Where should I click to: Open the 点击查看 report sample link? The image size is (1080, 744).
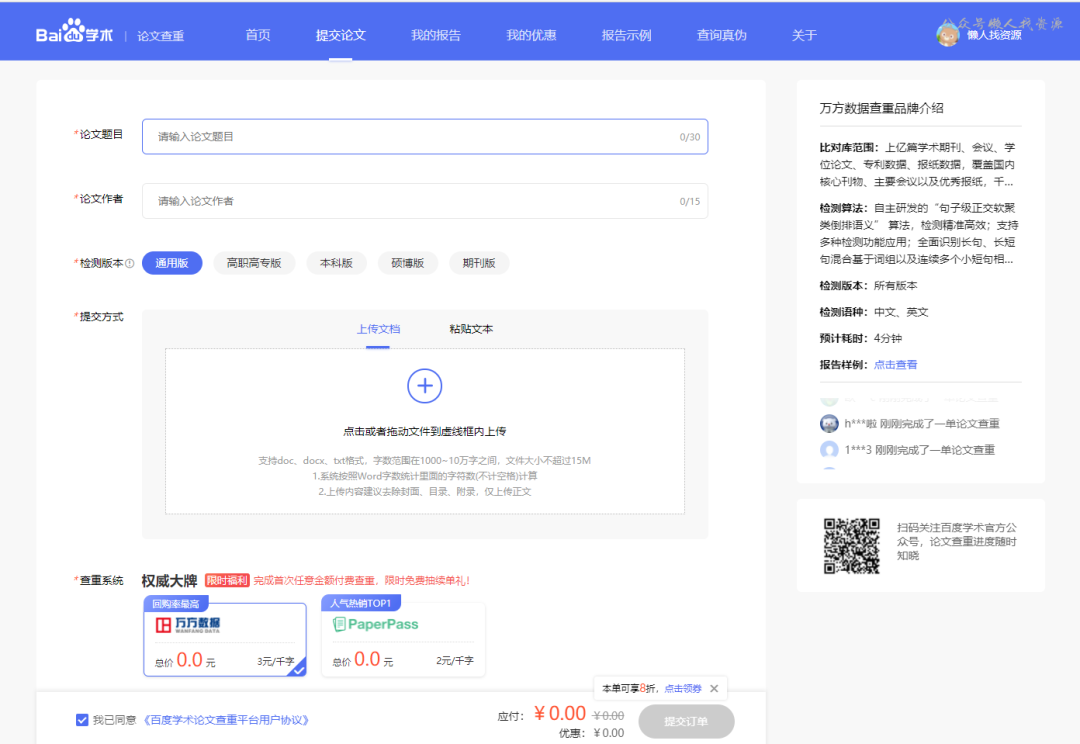click(x=895, y=364)
